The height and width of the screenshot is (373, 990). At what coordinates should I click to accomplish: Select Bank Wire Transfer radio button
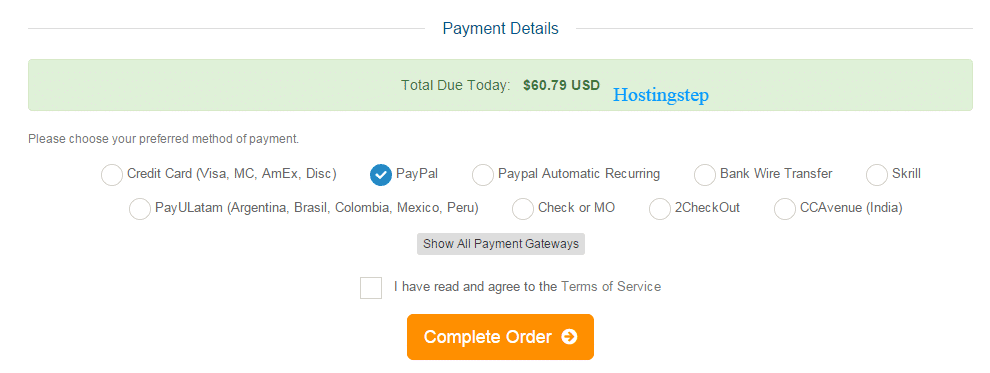705,175
